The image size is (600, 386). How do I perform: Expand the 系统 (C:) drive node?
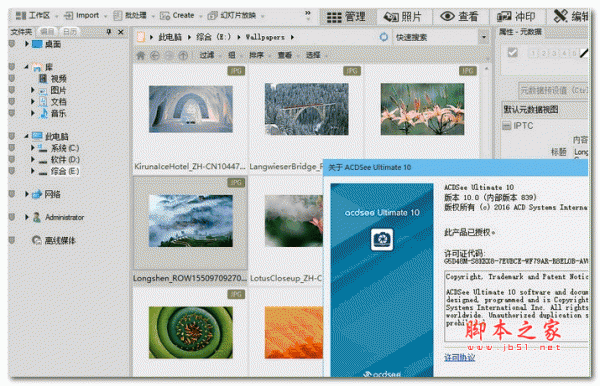pos(33,148)
